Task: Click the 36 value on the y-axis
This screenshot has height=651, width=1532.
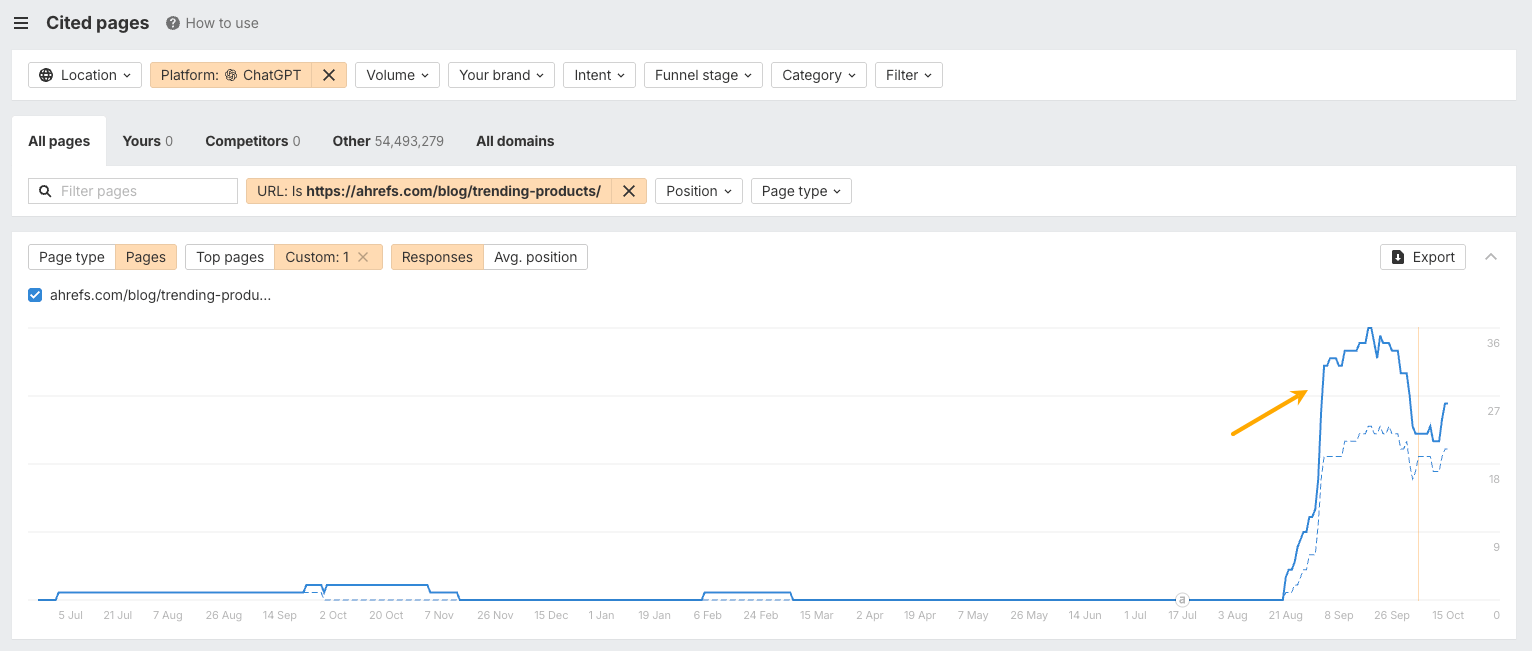Action: coord(1493,343)
